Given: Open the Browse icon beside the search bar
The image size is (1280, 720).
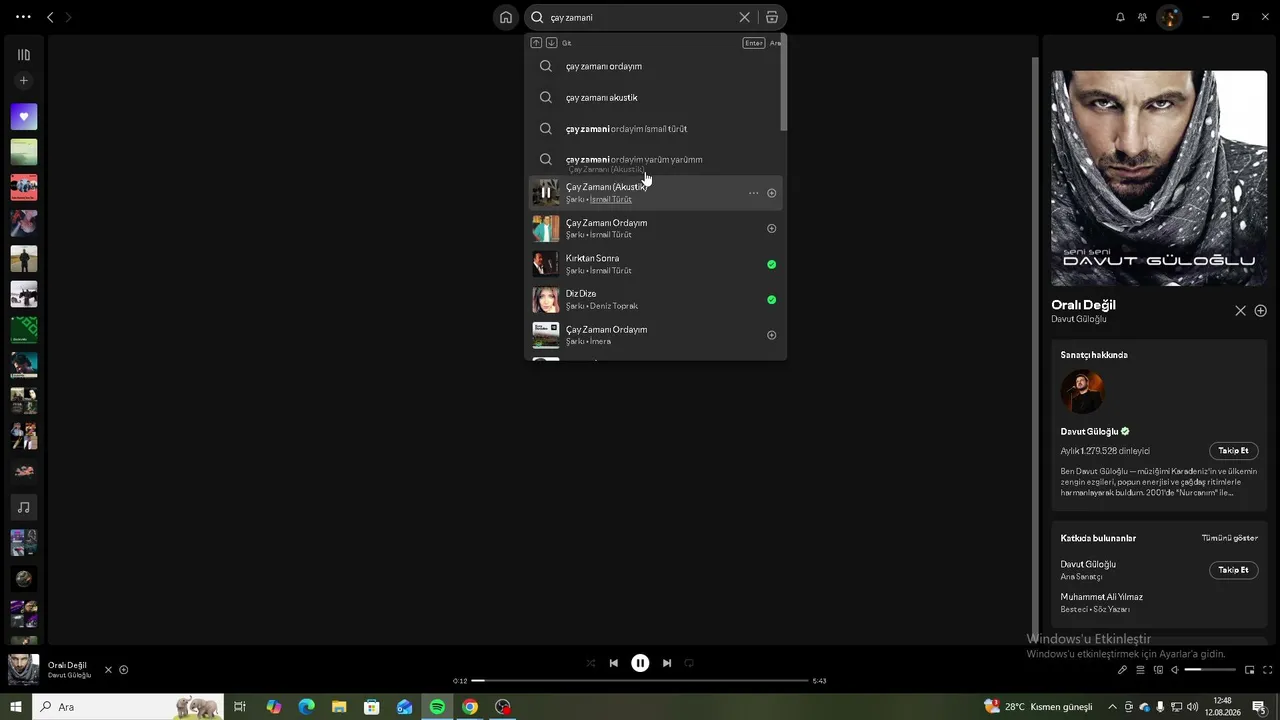Looking at the screenshot, I should pos(772,17).
